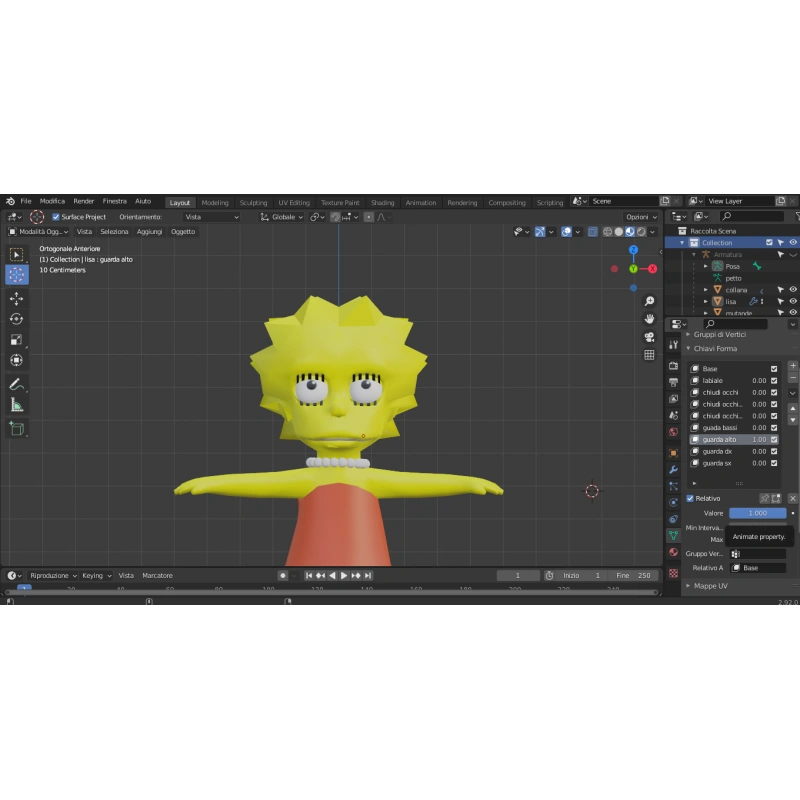Viewport: 800px width, 800px height.
Task: Open the Finestra menu
Action: tap(114, 201)
